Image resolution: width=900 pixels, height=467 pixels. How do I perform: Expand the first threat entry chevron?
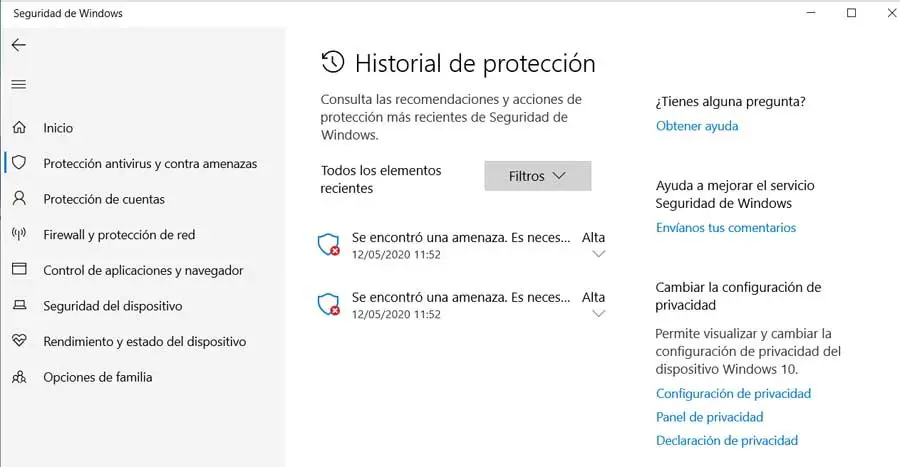pos(599,255)
